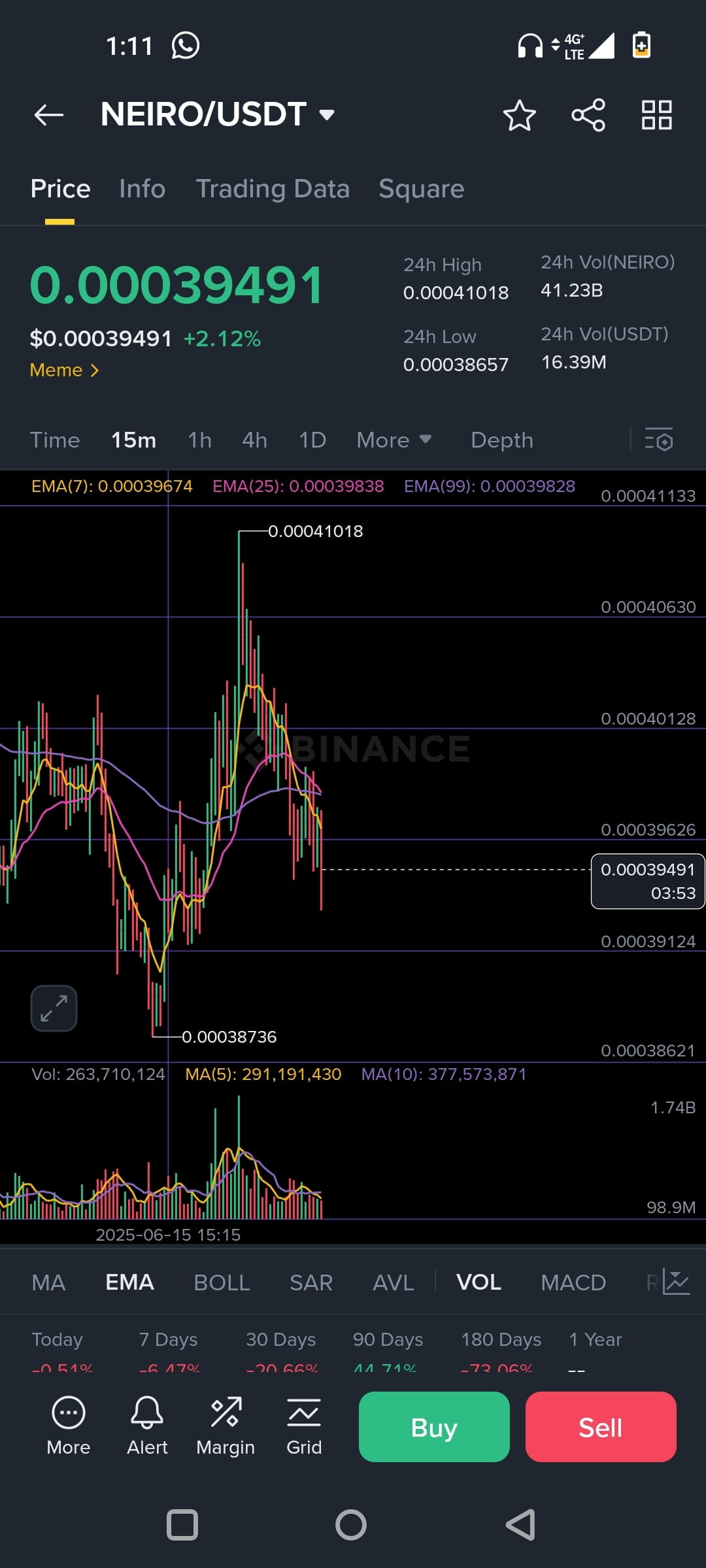Open the share icon
Image resolution: width=706 pixels, height=1568 pixels.
(588, 115)
